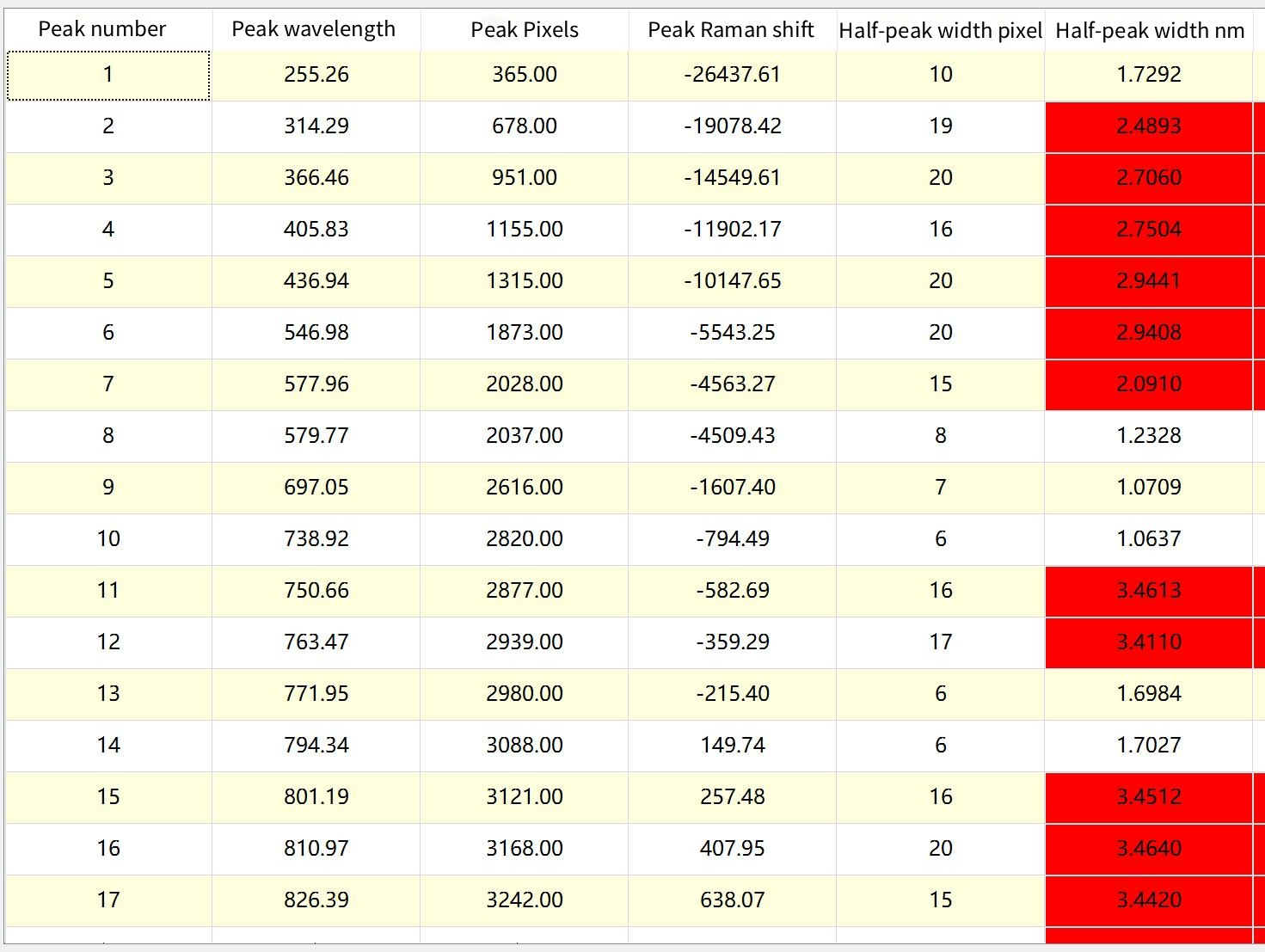This screenshot has width=1265, height=952.
Task: Click the Peak Raman shift header
Action: pos(731,29)
